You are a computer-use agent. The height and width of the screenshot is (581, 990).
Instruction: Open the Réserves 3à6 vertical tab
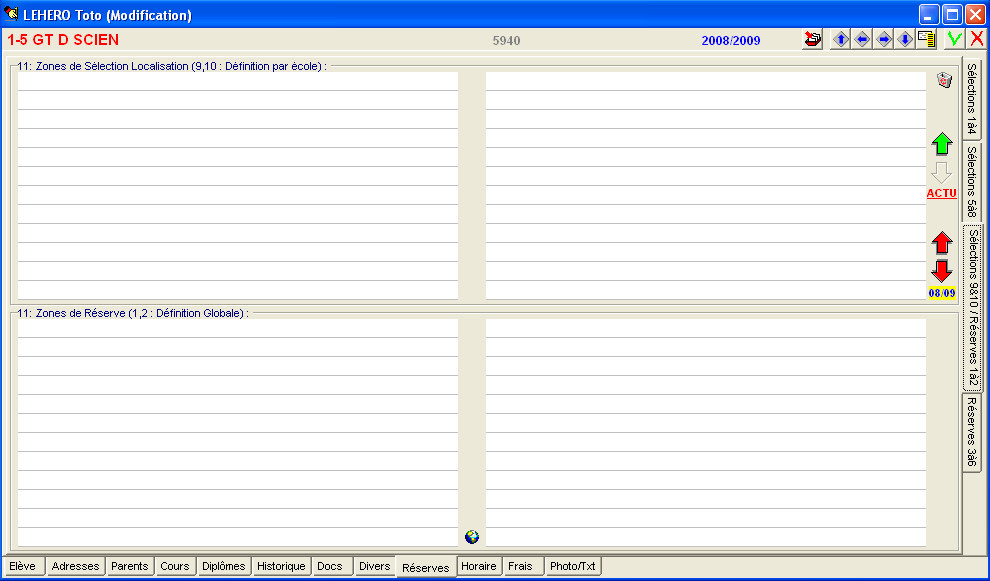pyautogui.click(x=972, y=432)
